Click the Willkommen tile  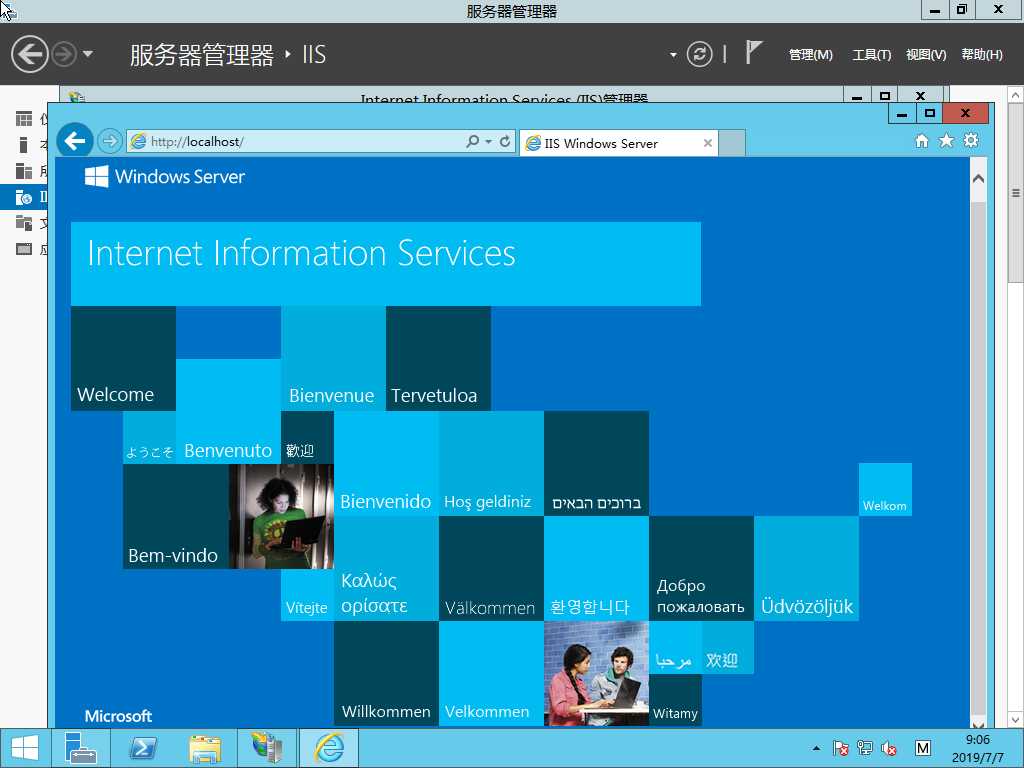pos(386,673)
